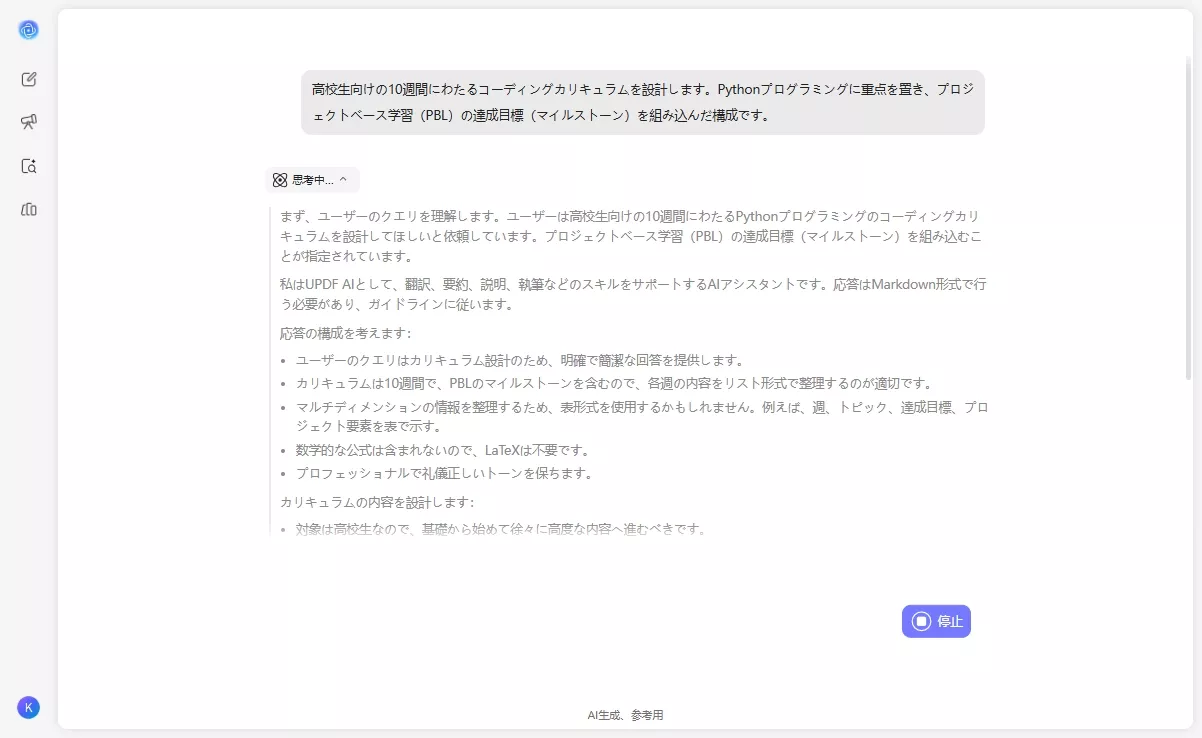Image resolution: width=1202 pixels, height=738 pixels.
Task: Click the K user avatar at bottom left
Action: pos(29,707)
